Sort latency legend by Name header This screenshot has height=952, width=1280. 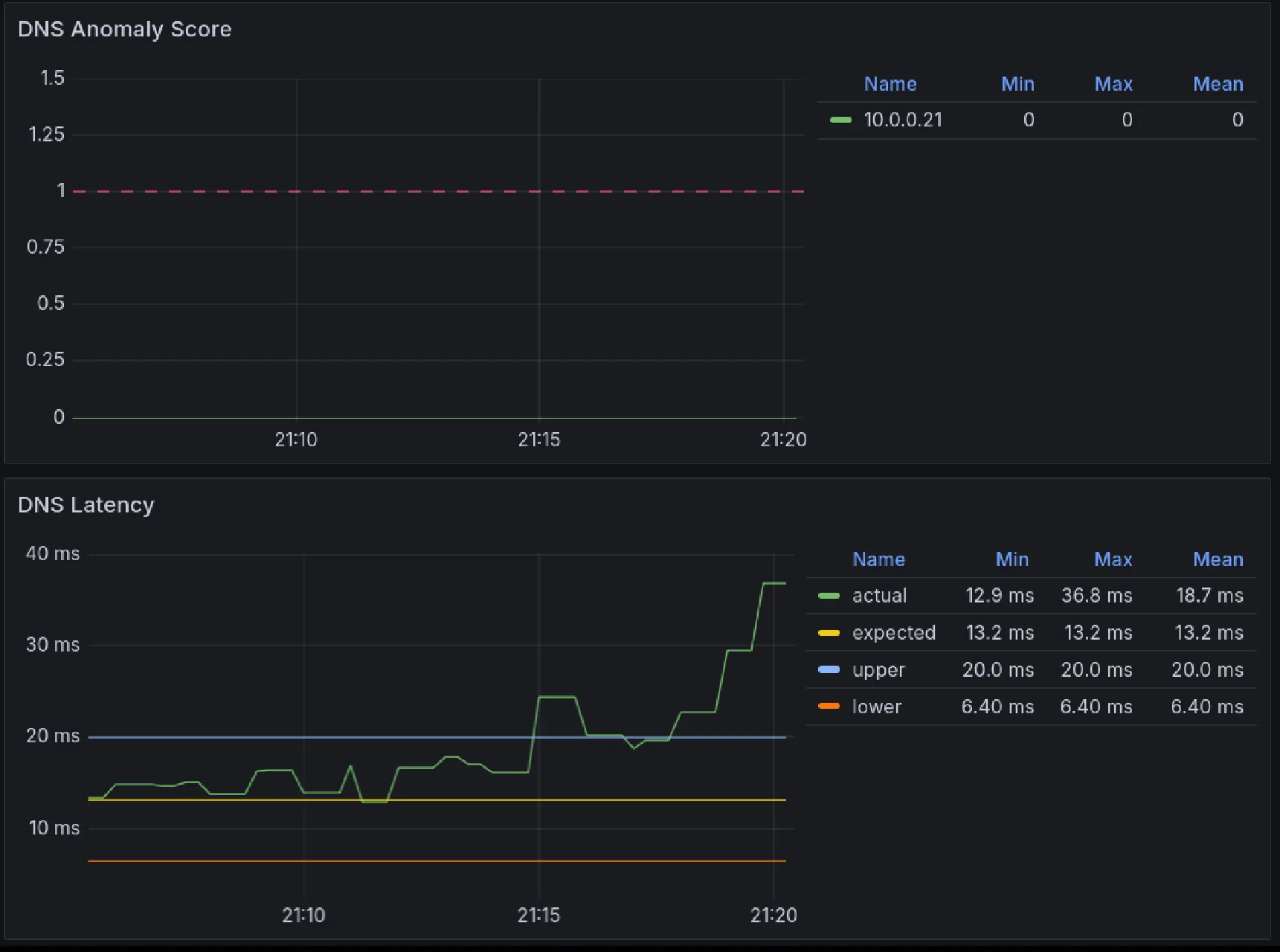click(878, 559)
